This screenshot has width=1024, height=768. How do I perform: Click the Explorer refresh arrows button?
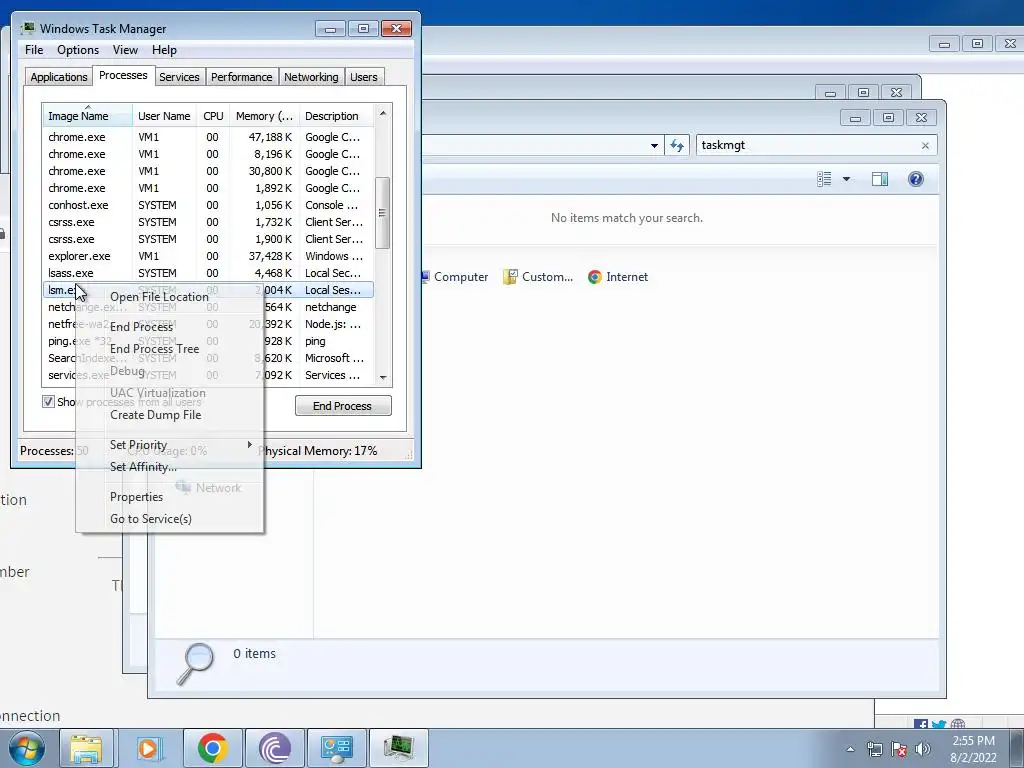pyautogui.click(x=677, y=146)
